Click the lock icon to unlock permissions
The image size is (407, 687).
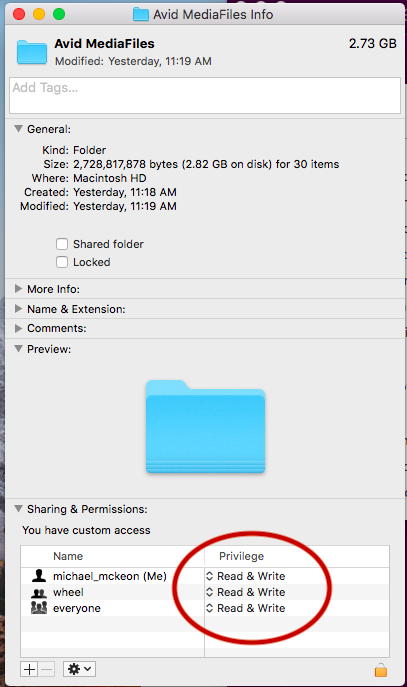click(x=381, y=670)
